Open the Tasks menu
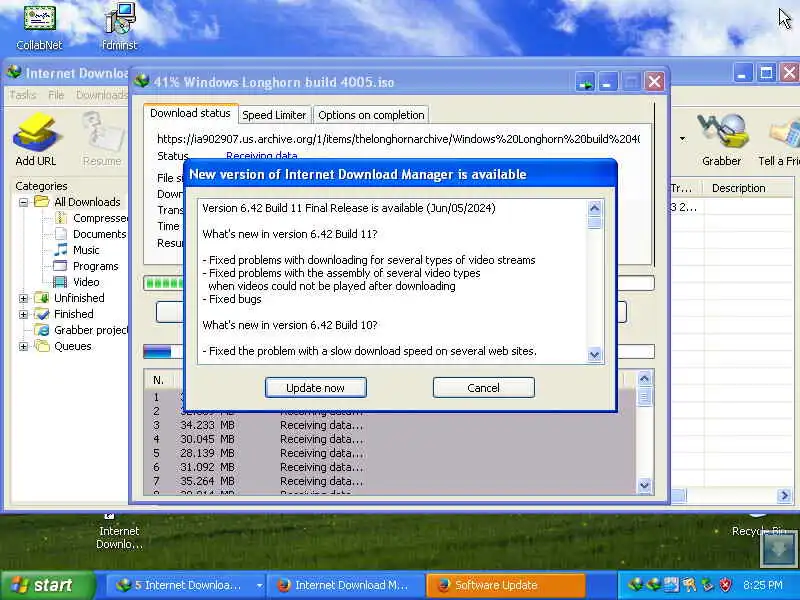 click(23, 95)
